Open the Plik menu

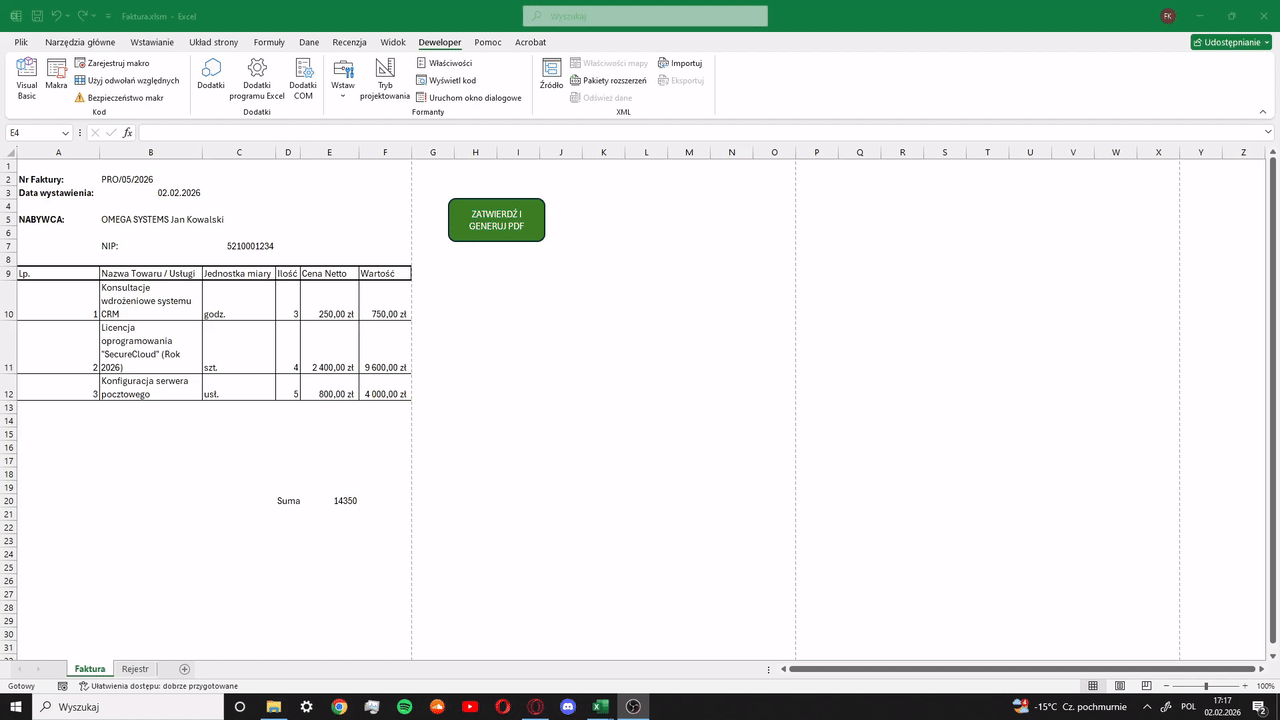click(21, 42)
